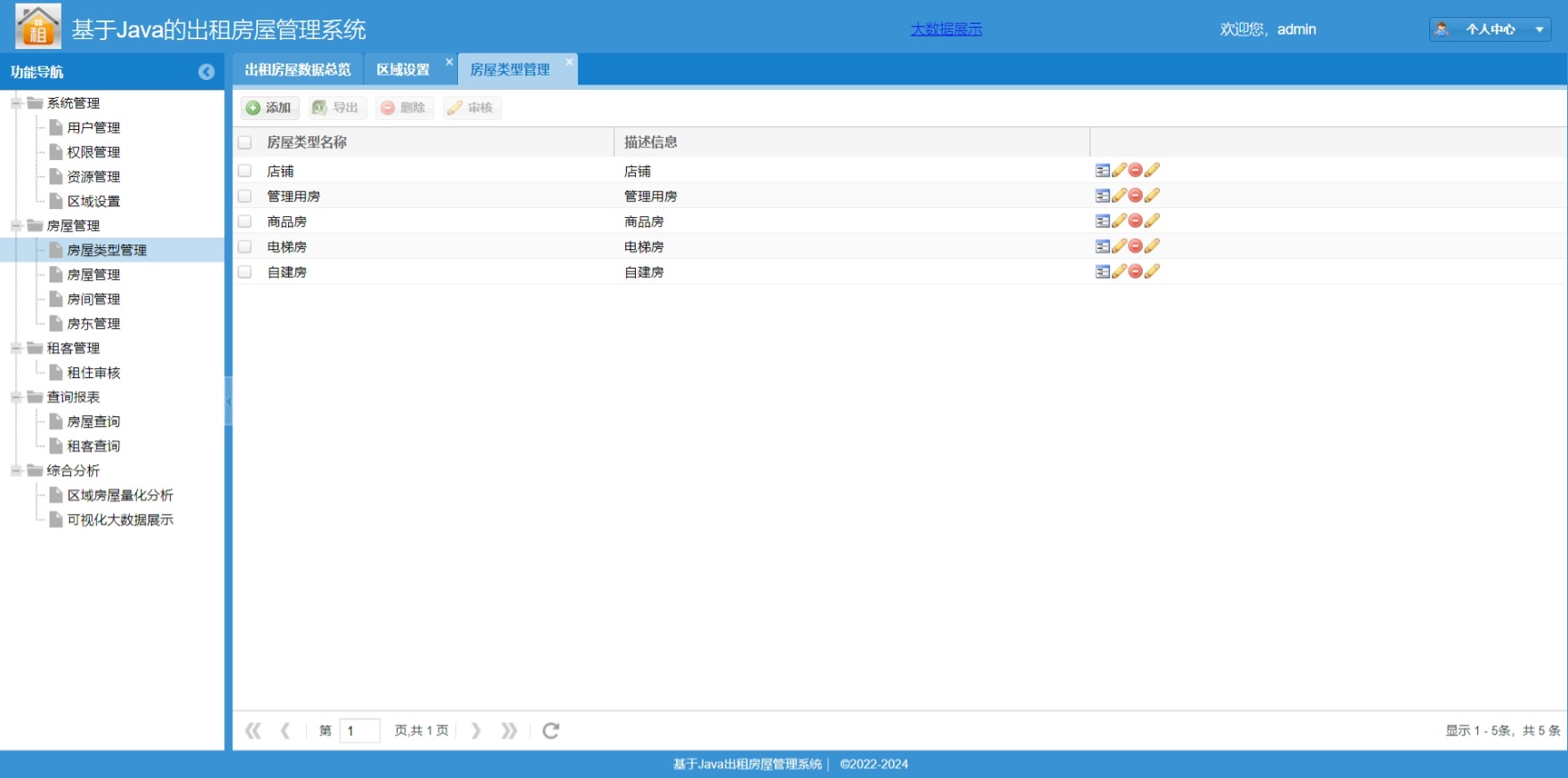Open 资源管理 in the navigation tree
The height and width of the screenshot is (778, 1568).
tap(93, 177)
